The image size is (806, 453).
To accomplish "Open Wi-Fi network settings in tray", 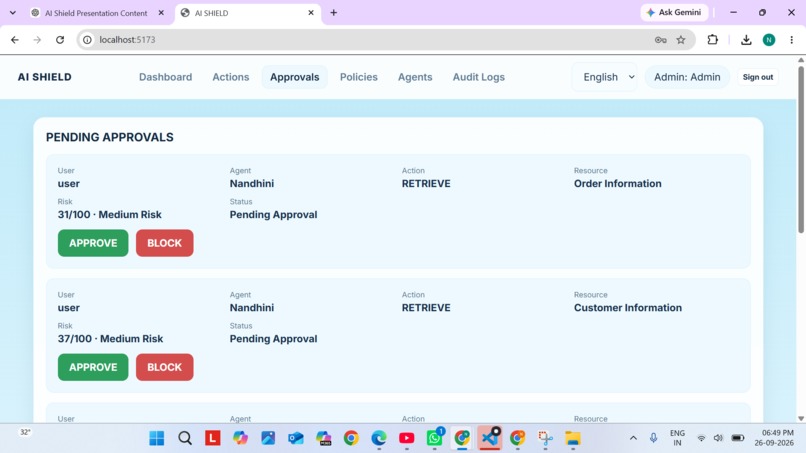I will (701, 438).
